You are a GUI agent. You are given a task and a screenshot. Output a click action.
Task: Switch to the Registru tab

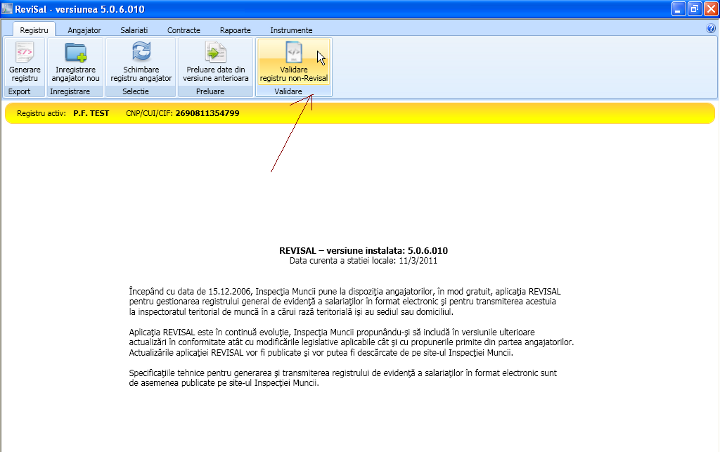(x=34, y=30)
